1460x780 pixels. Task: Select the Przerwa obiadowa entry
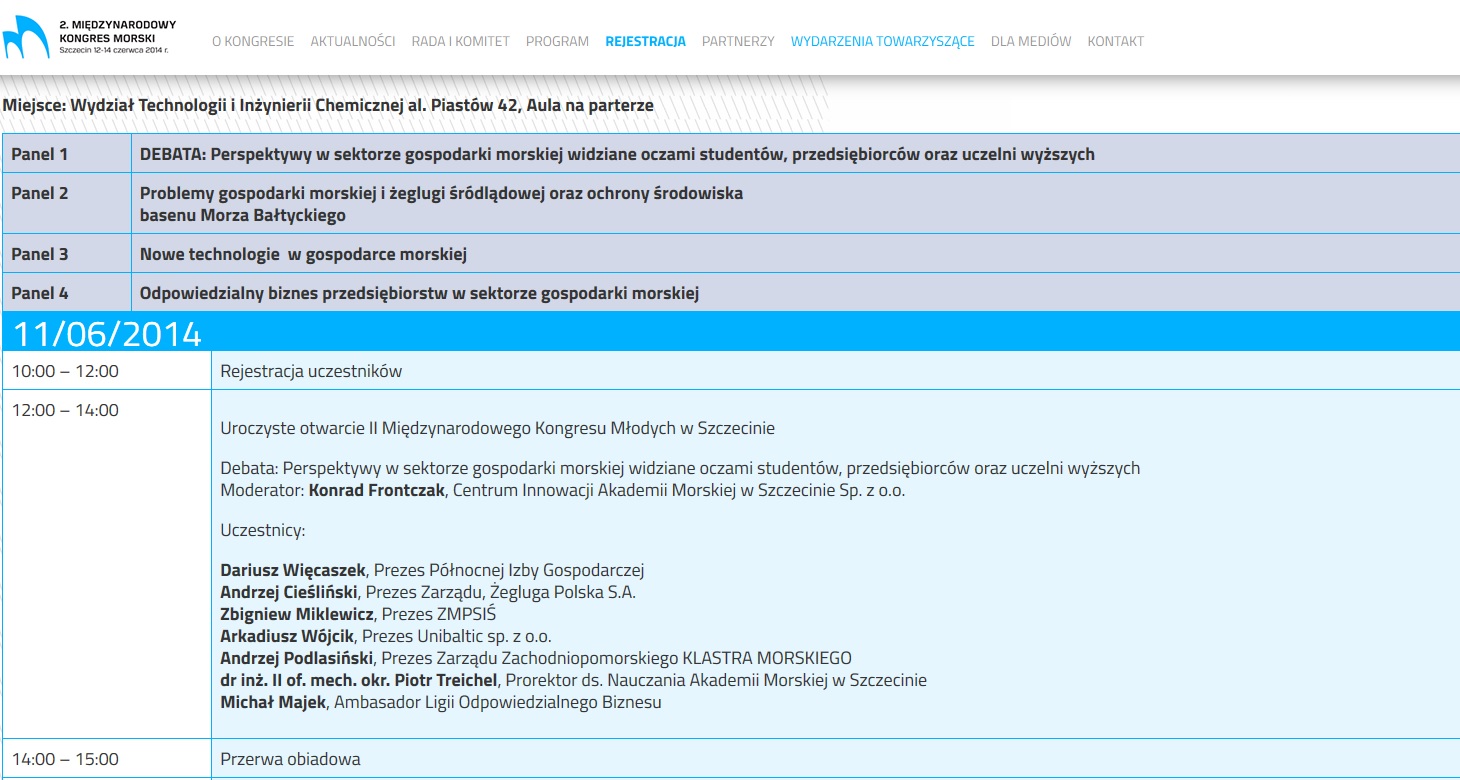pos(290,759)
